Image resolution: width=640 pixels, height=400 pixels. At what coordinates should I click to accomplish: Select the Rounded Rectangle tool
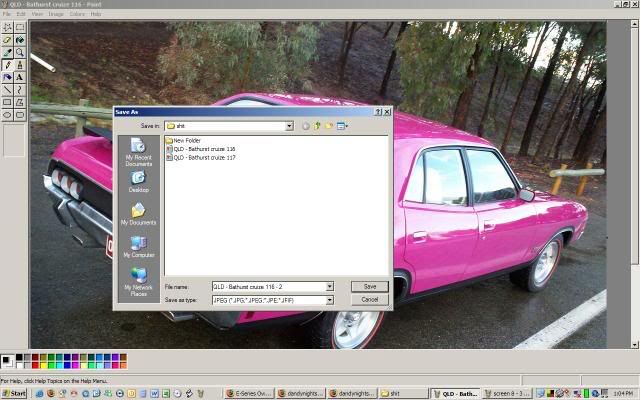pos(20,115)
